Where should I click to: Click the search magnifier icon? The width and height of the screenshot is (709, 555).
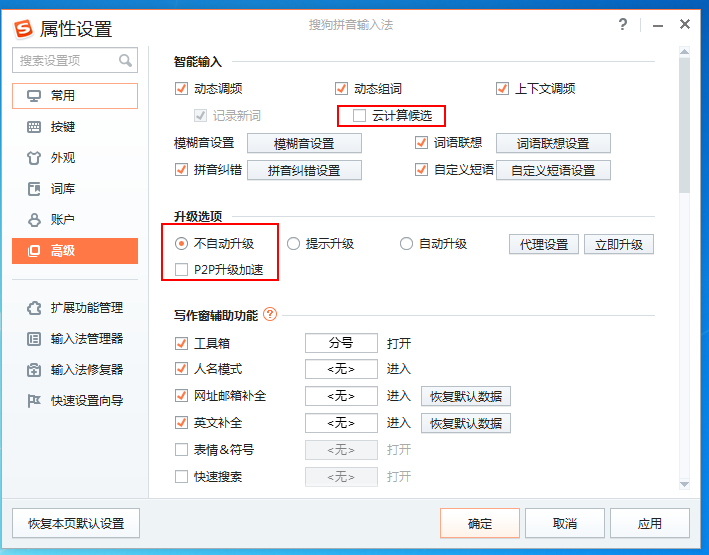pyautogui.click(x=125, y=61)
